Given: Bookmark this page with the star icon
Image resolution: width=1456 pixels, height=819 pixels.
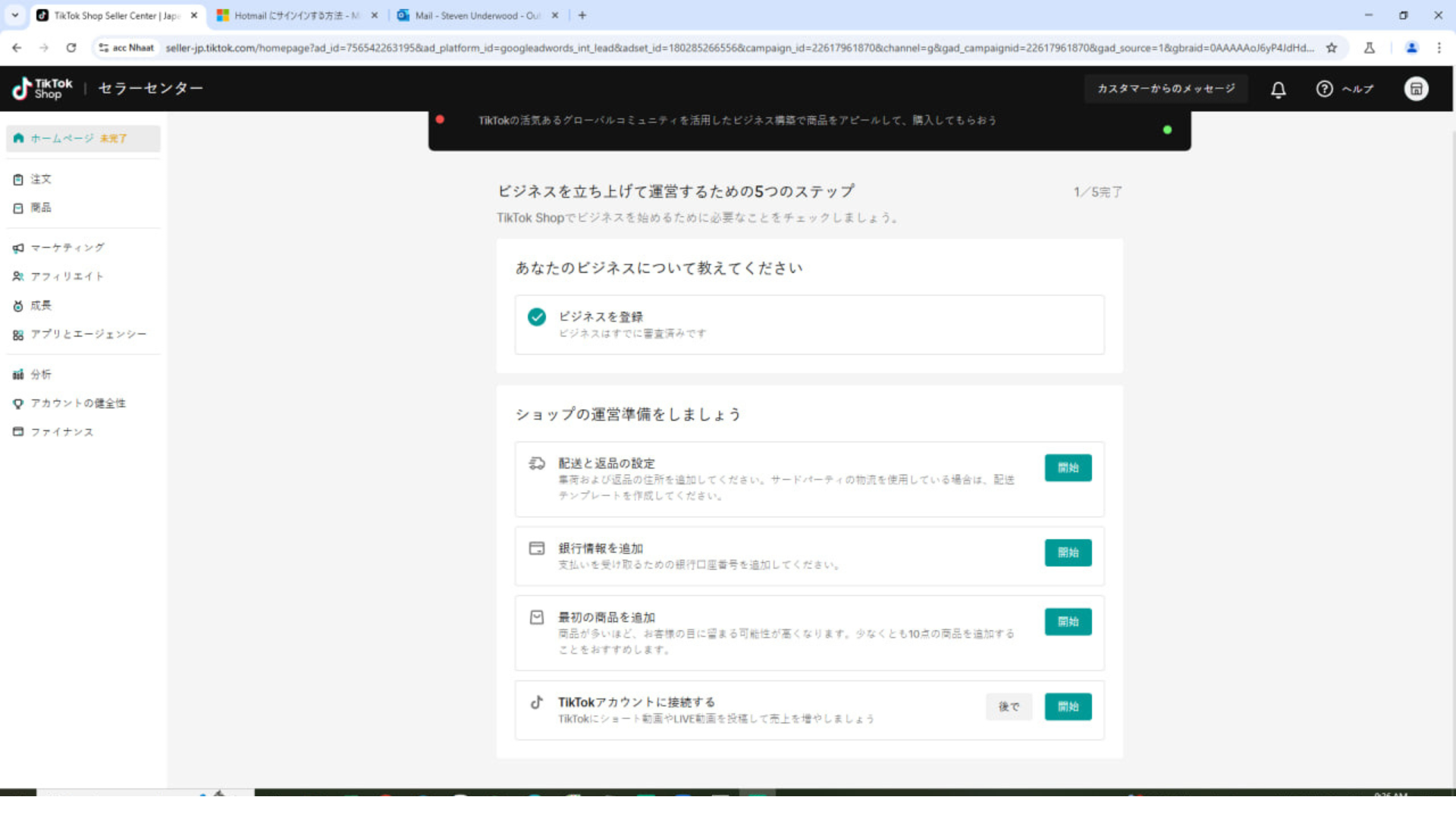Looking at the screenshot, I should click(1332, 48).
